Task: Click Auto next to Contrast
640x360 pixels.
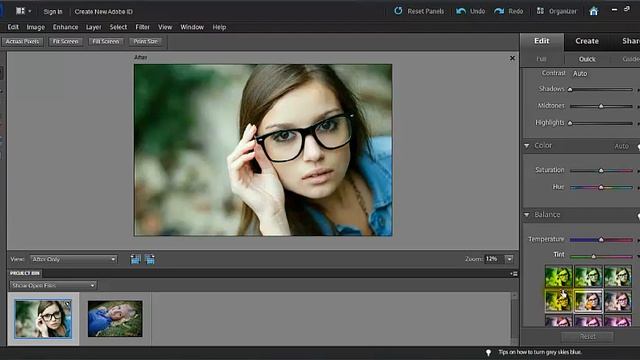Action: click(580, 74)
